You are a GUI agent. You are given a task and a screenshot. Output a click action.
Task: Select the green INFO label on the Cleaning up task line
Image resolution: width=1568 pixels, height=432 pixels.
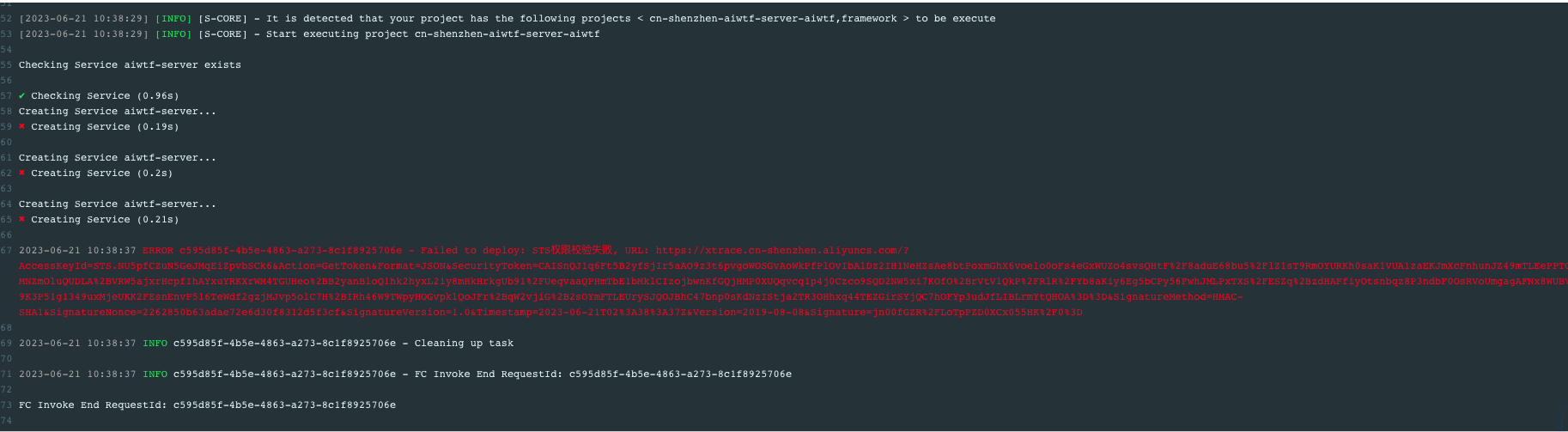coord(155,344)
